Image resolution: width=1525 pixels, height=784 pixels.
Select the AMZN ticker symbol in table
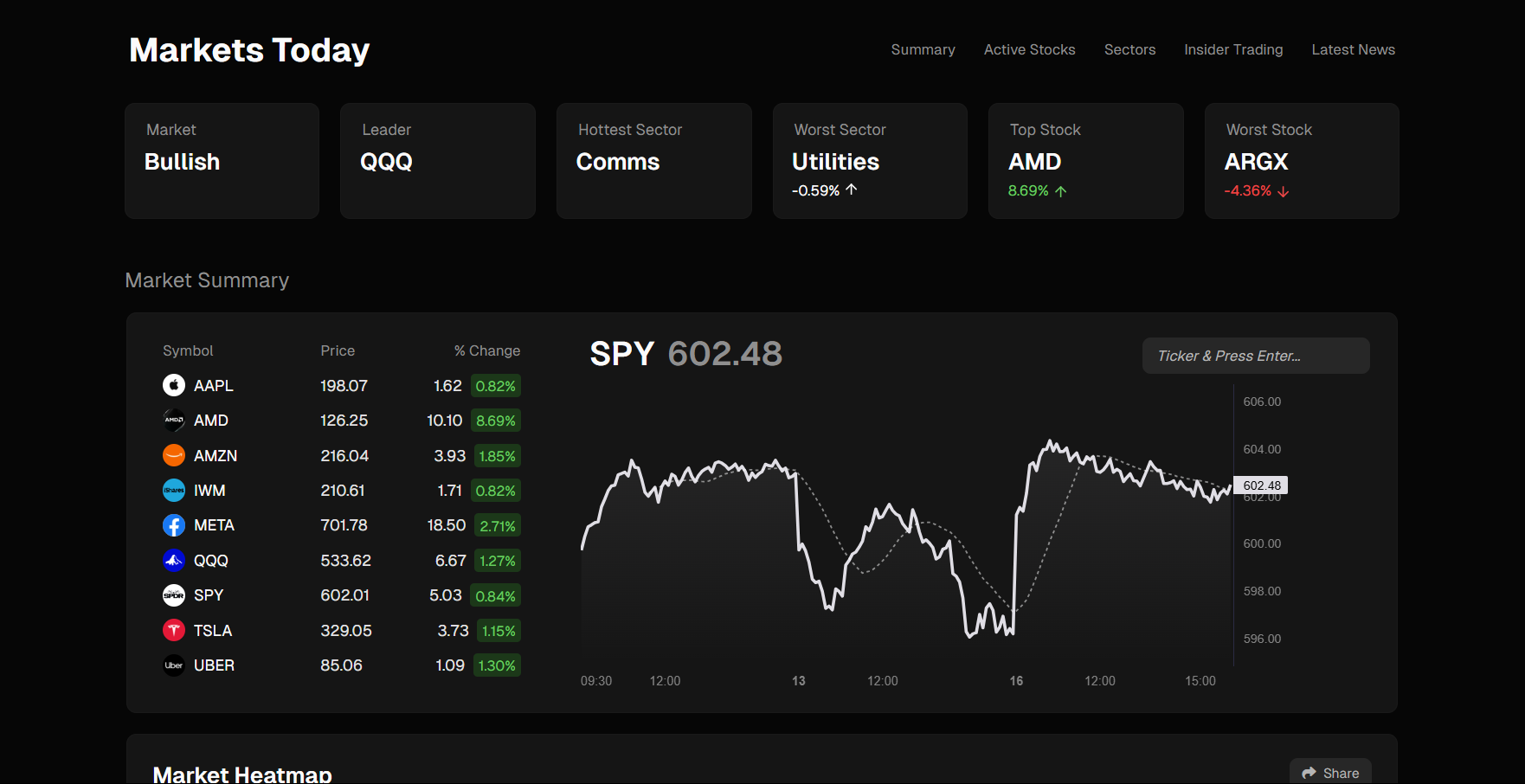click(x=216, y=456)
